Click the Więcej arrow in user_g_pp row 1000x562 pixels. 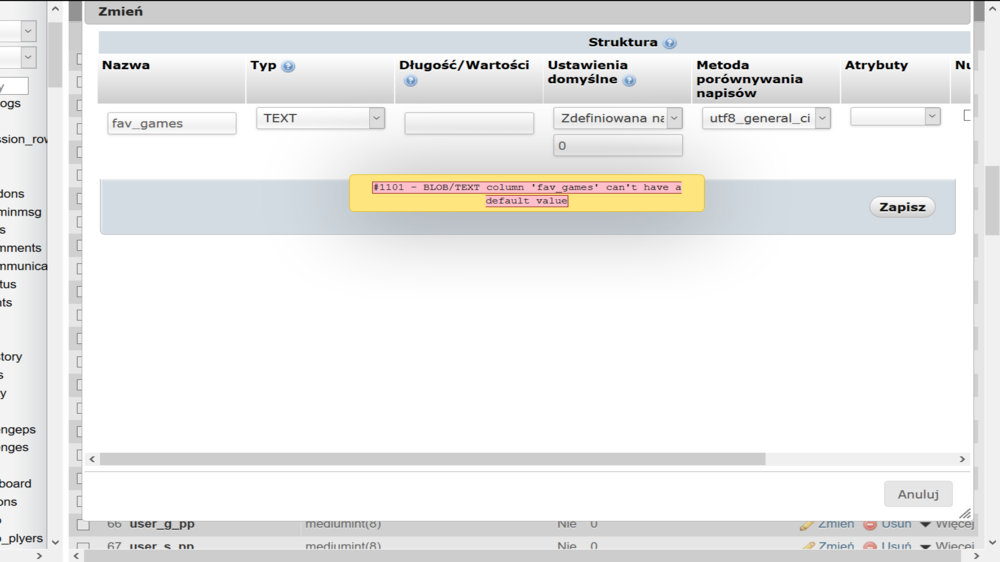(x=925, y=524)
